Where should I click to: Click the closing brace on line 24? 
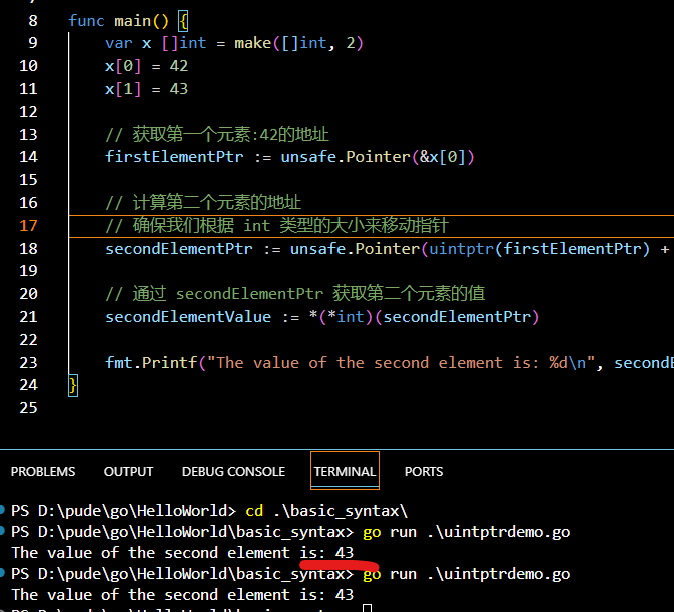[x=73, y=385]
